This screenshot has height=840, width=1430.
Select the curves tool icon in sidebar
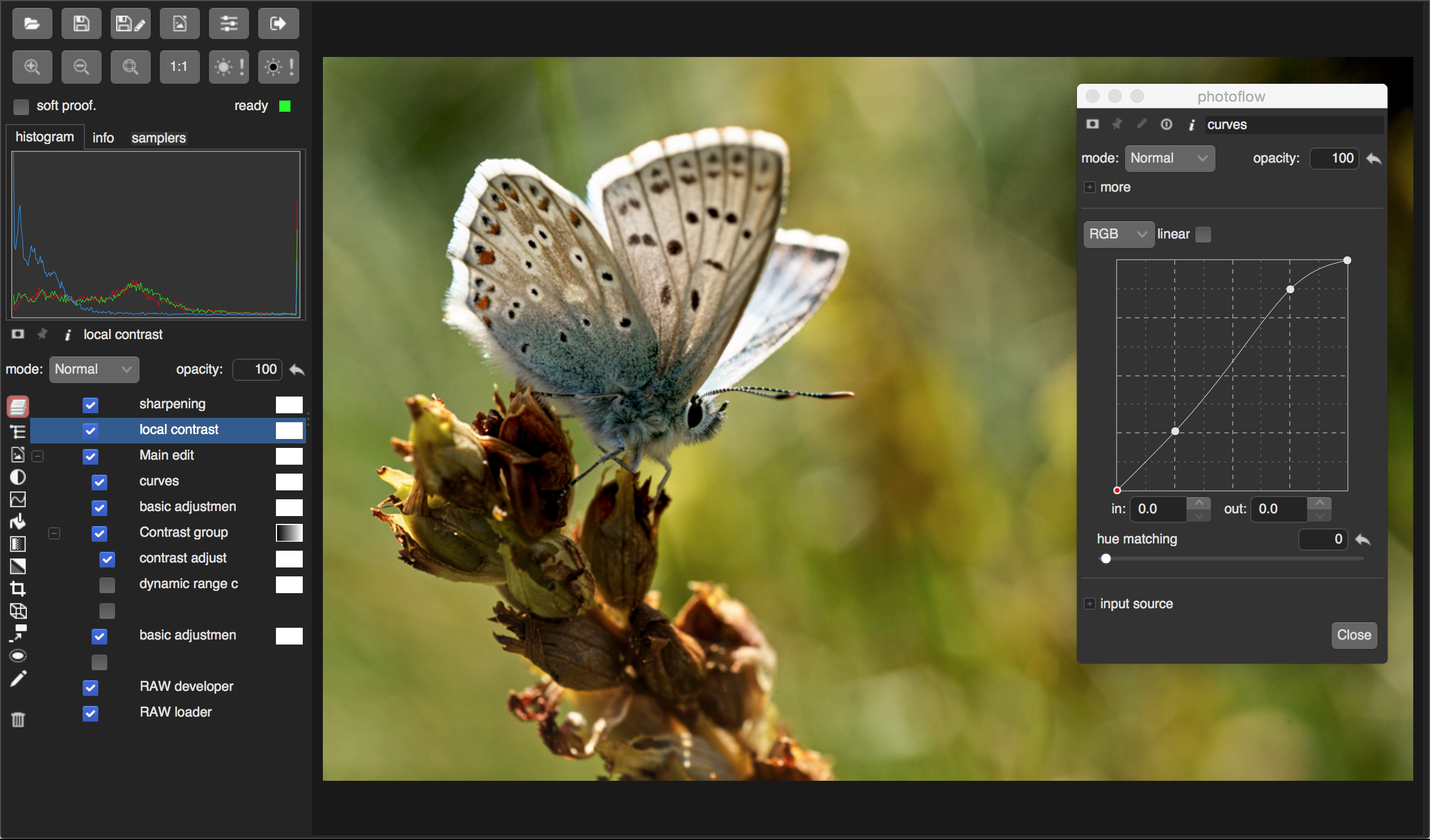click(x=17, y=499)
